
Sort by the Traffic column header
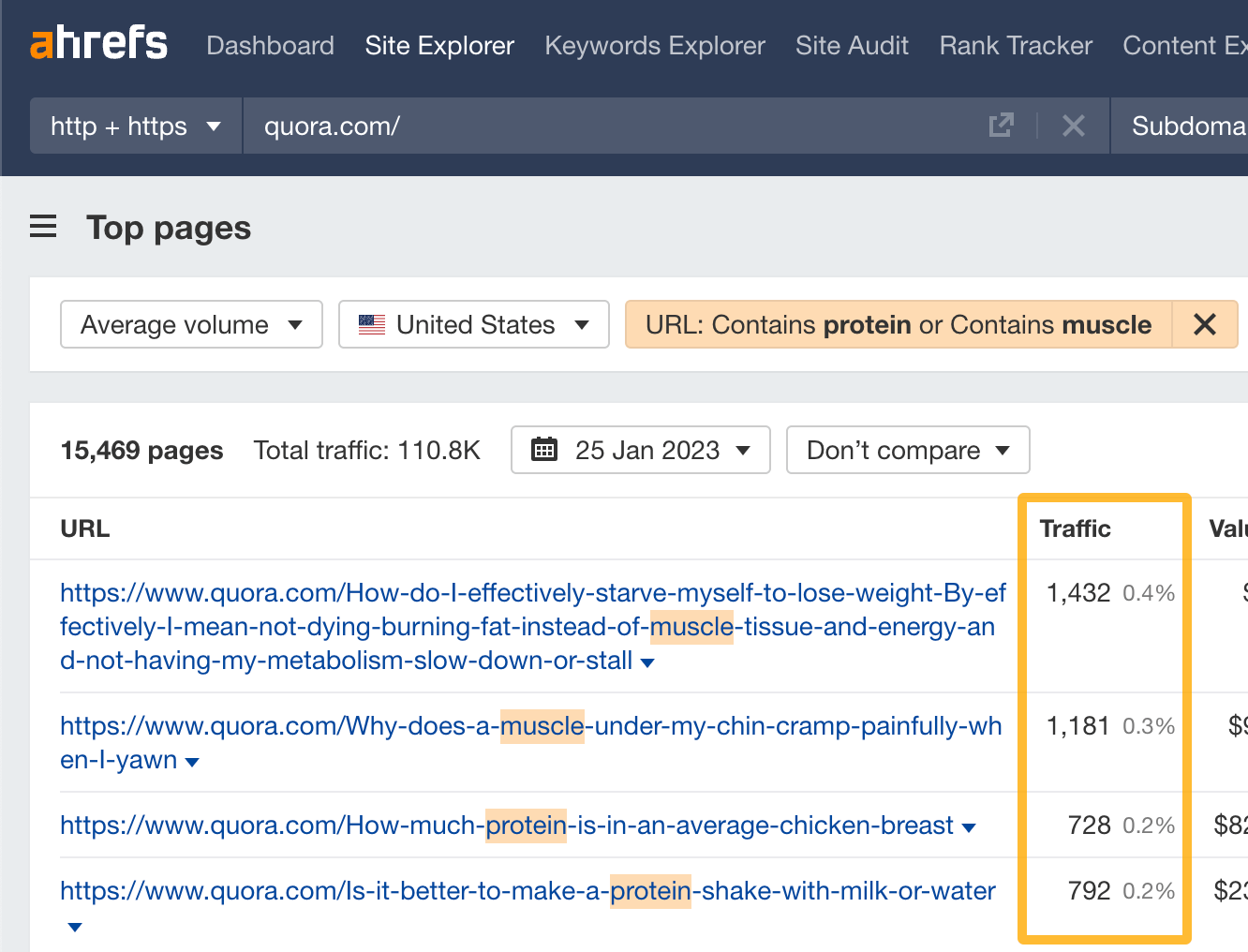point(1075,528)
